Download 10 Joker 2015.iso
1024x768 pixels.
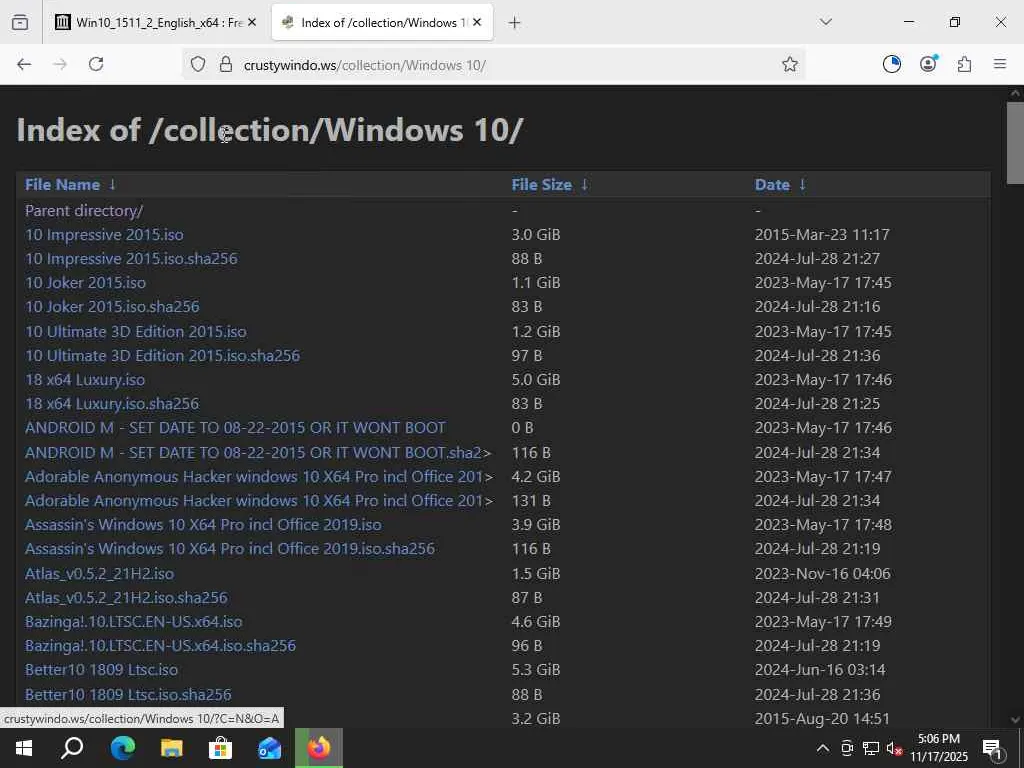click(86, 283)
